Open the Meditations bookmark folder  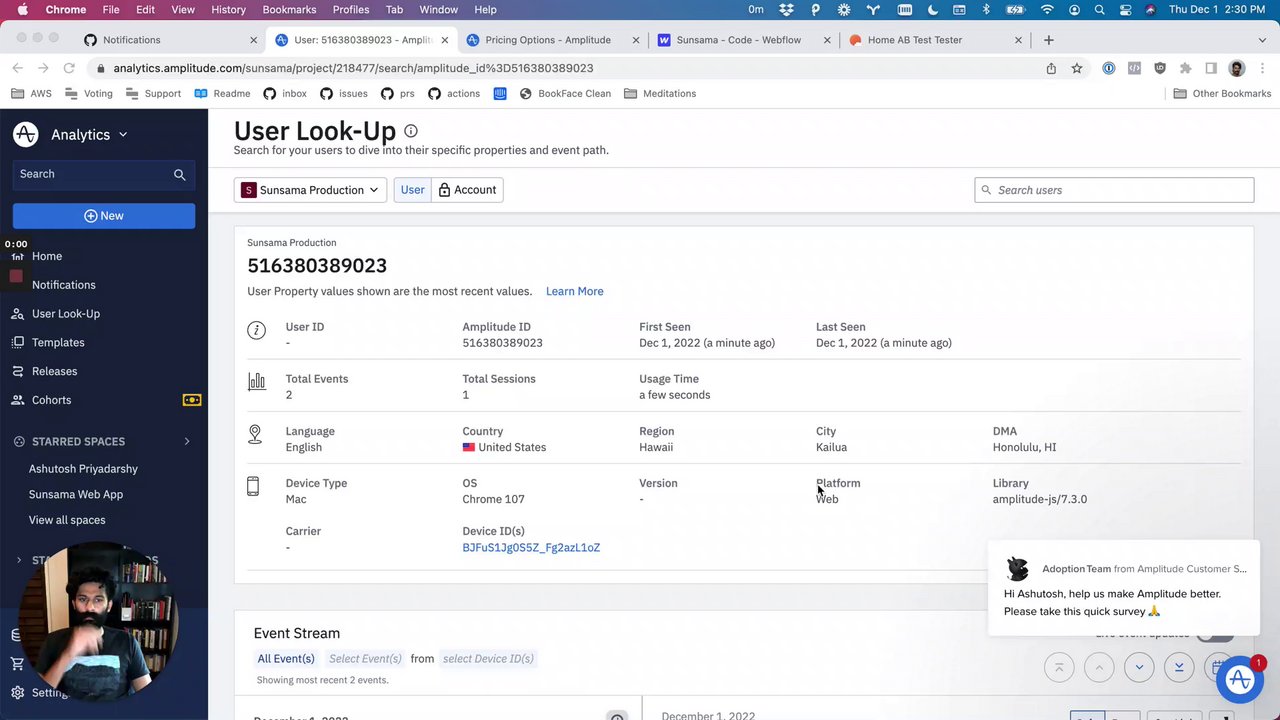click(659, 94)
